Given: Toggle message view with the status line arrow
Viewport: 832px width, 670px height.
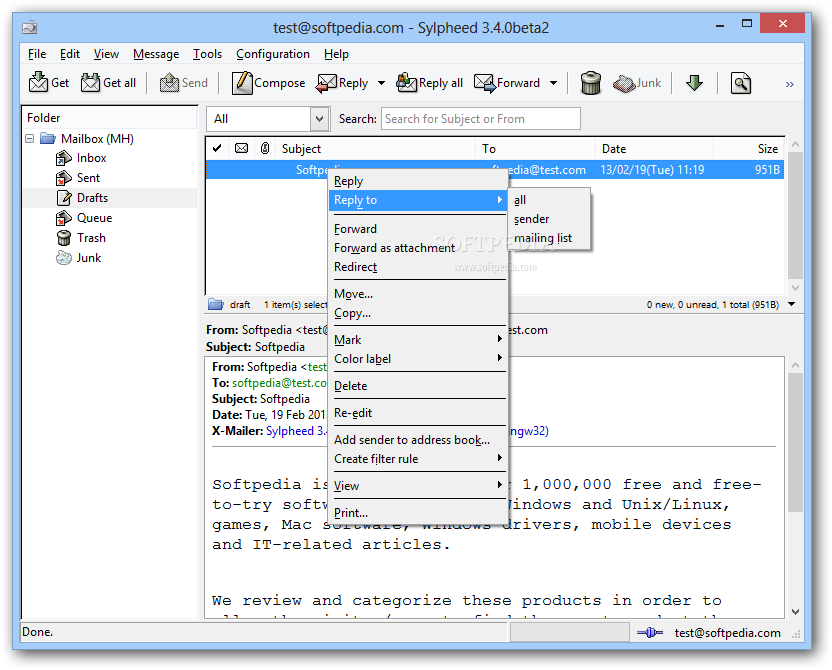Looking at the screenshot, I should point(792,304).
